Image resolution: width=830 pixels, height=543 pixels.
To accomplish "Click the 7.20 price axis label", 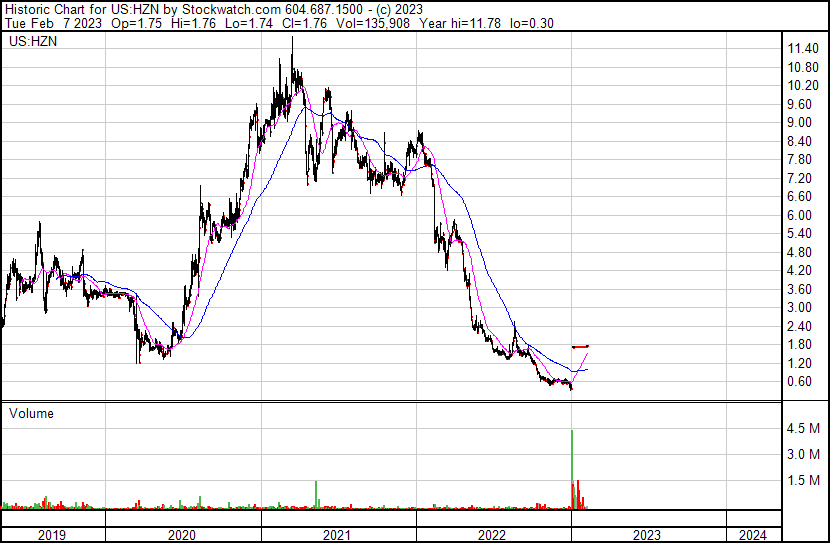I will 799,178.
